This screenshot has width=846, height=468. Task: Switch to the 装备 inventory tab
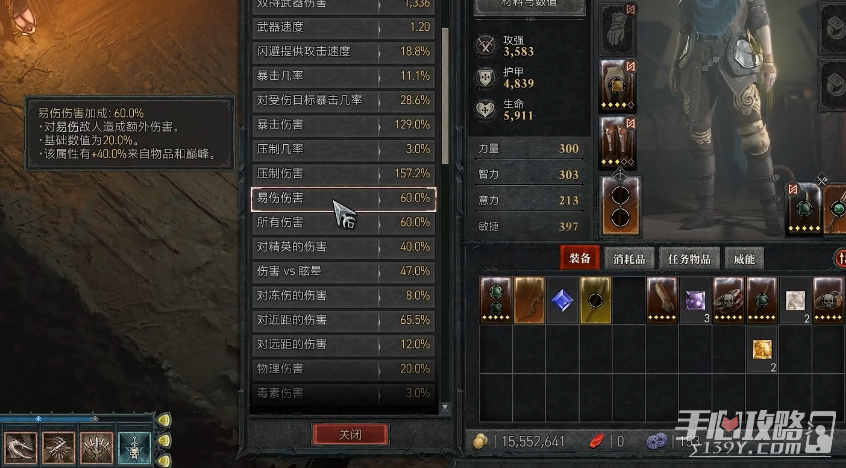[580, 259]
